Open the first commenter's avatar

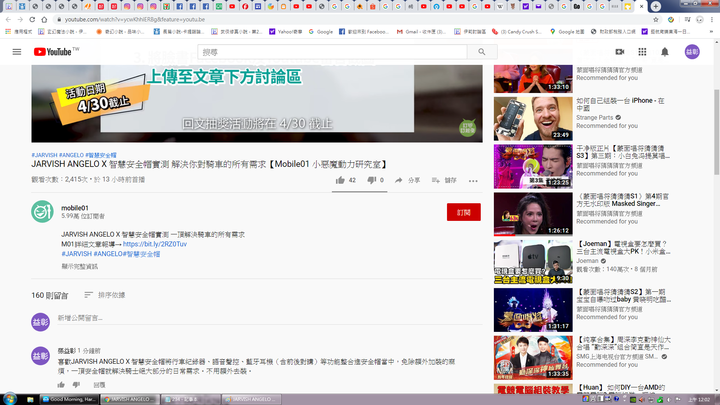pos(40,356)
